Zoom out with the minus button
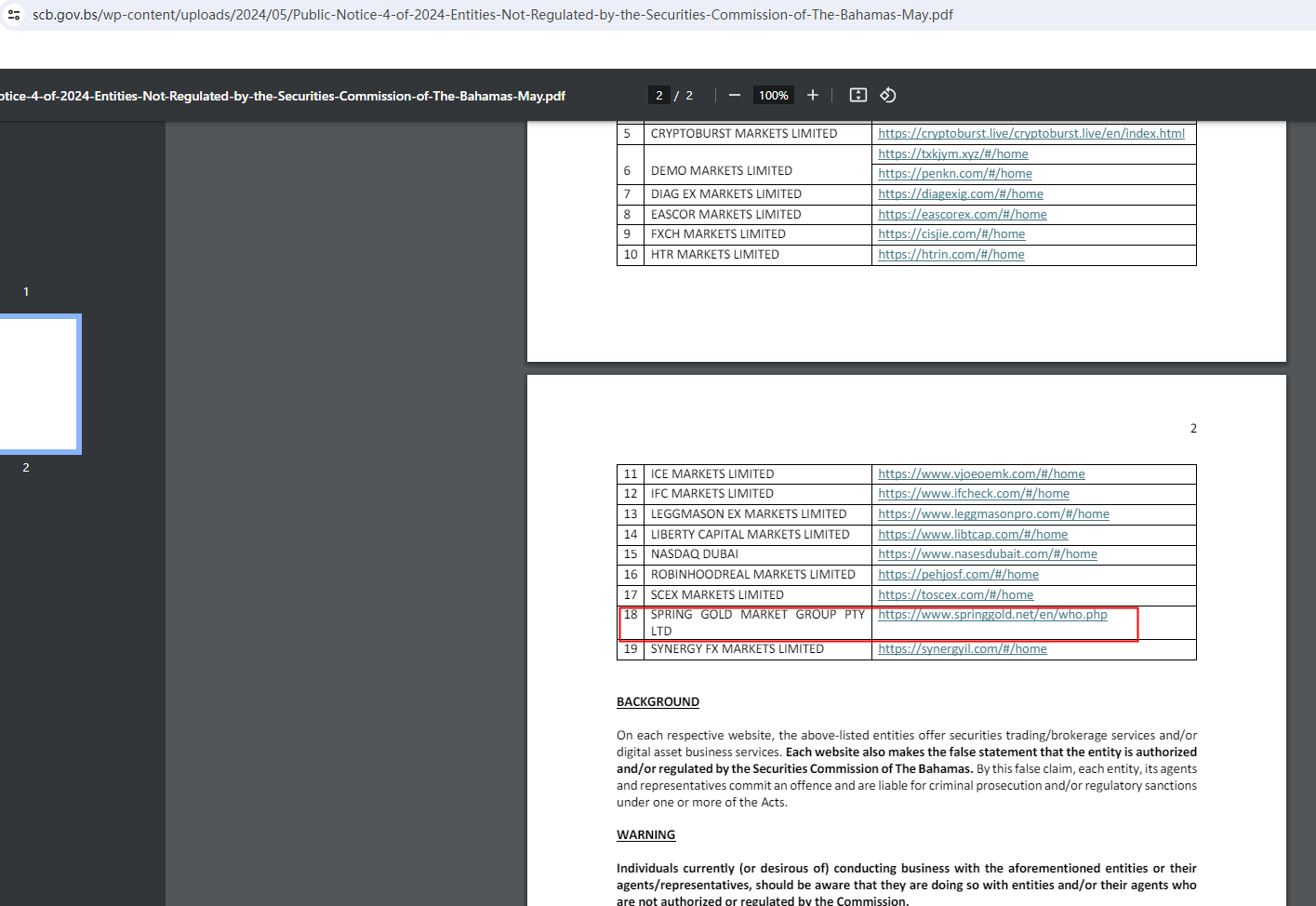1316x906 pixels. click(x=735, y=95)
